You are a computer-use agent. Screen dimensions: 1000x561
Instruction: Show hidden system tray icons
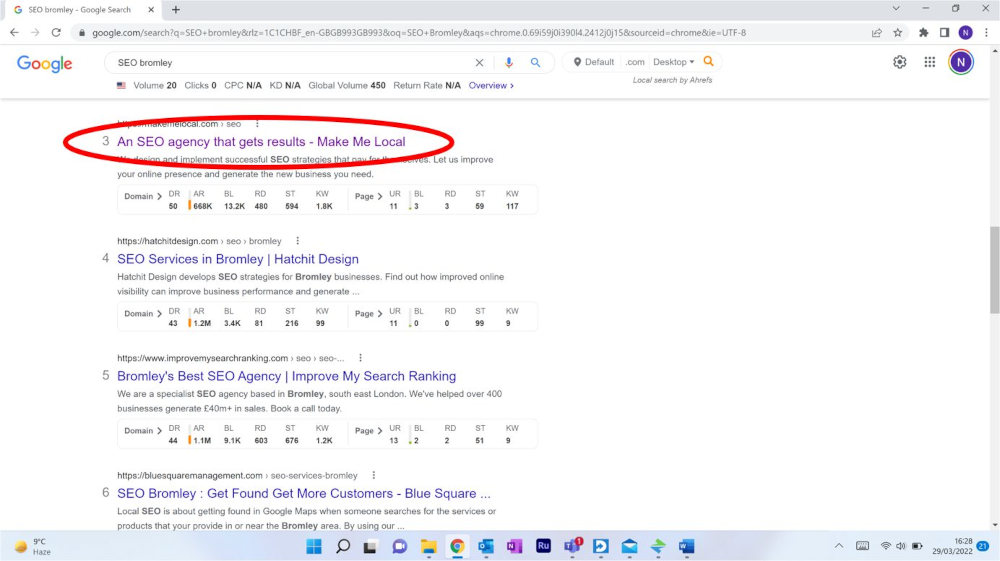(839, 546)
